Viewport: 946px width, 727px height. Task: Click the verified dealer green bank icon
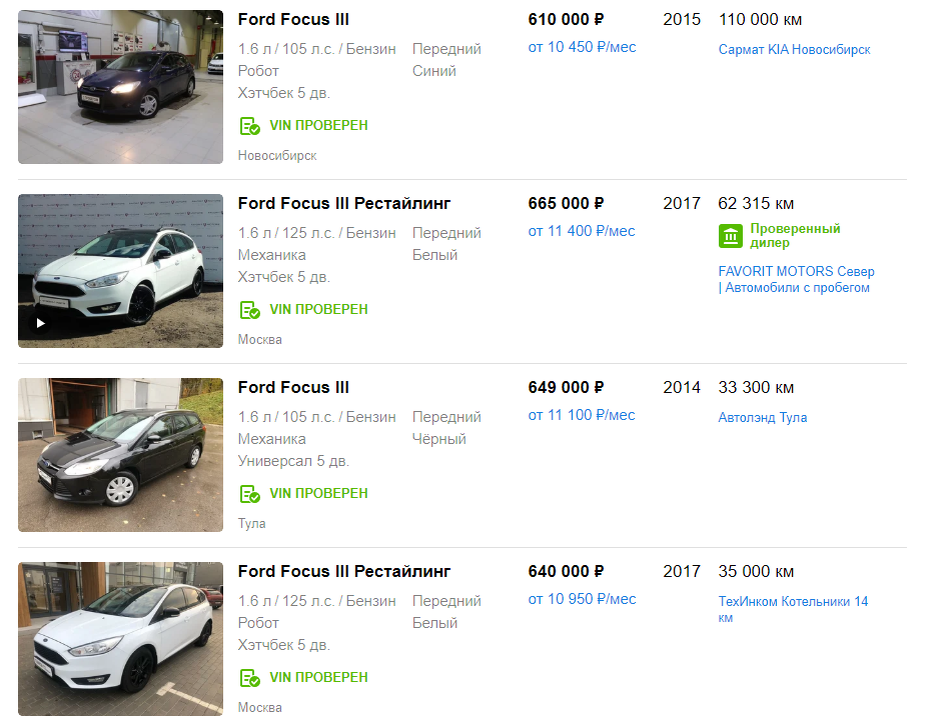pyautogui.click(x=731, y=236)
